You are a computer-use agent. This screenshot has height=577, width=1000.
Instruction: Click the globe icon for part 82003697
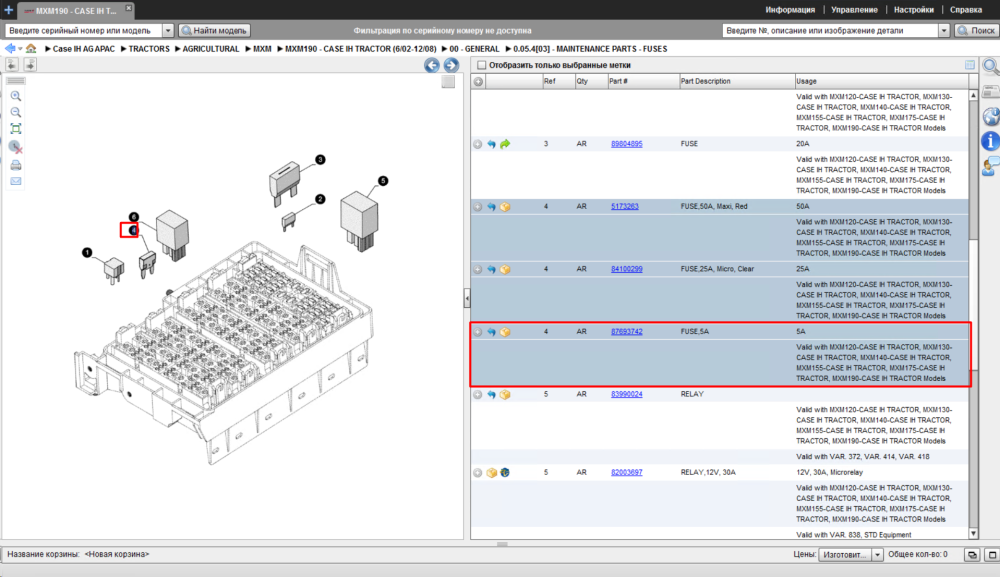[x=505, y=472]
